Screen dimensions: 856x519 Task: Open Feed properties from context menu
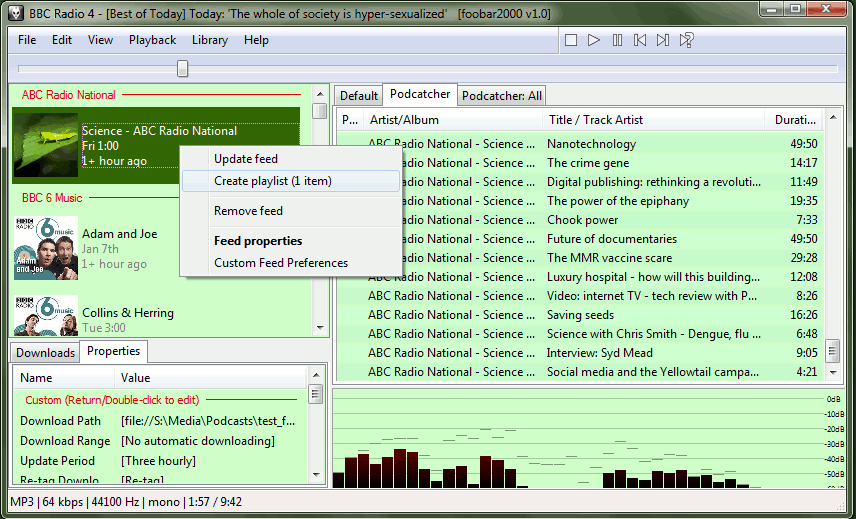pos(291,241)
